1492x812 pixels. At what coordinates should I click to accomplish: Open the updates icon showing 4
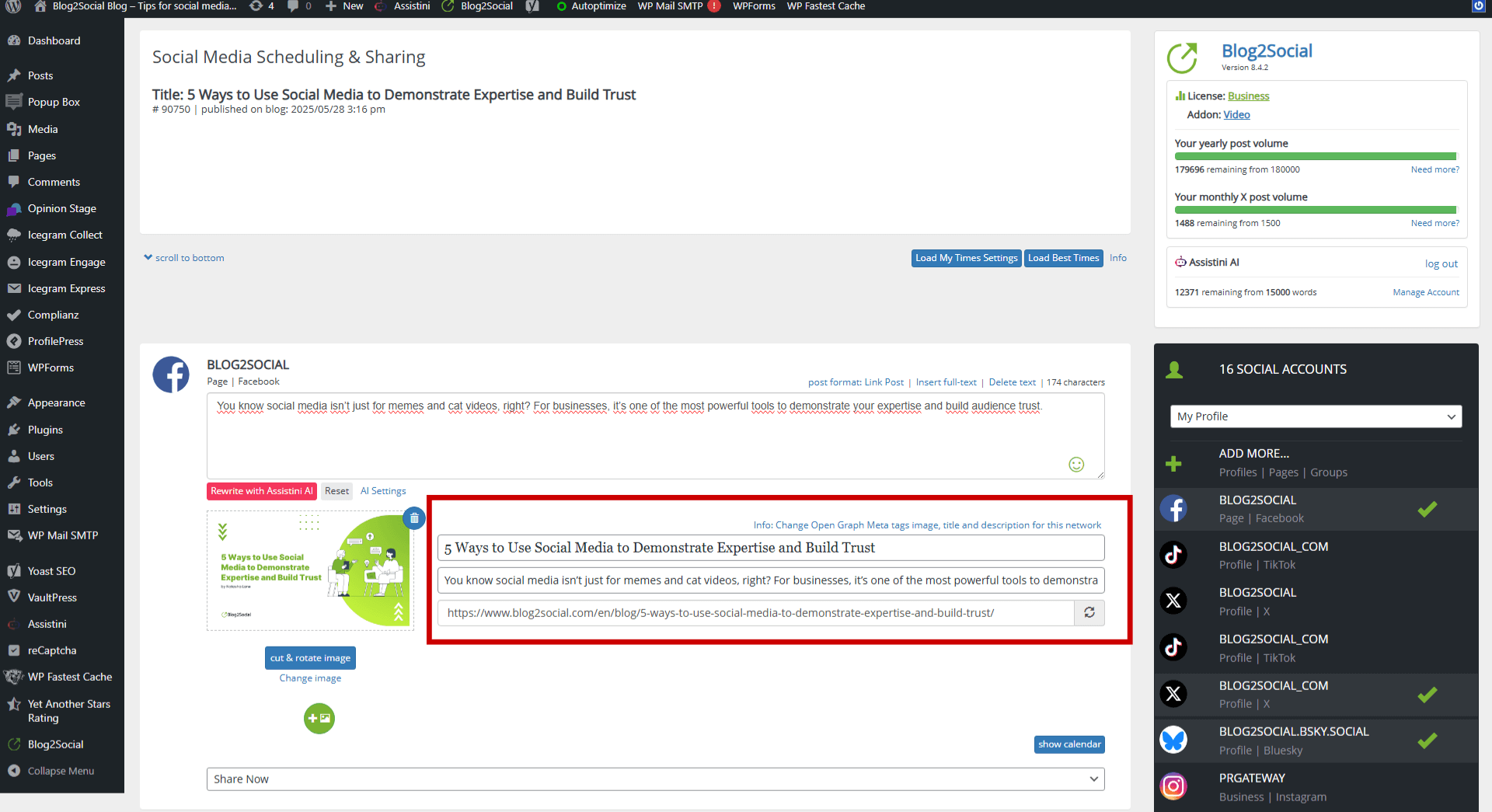pos(261,6)
